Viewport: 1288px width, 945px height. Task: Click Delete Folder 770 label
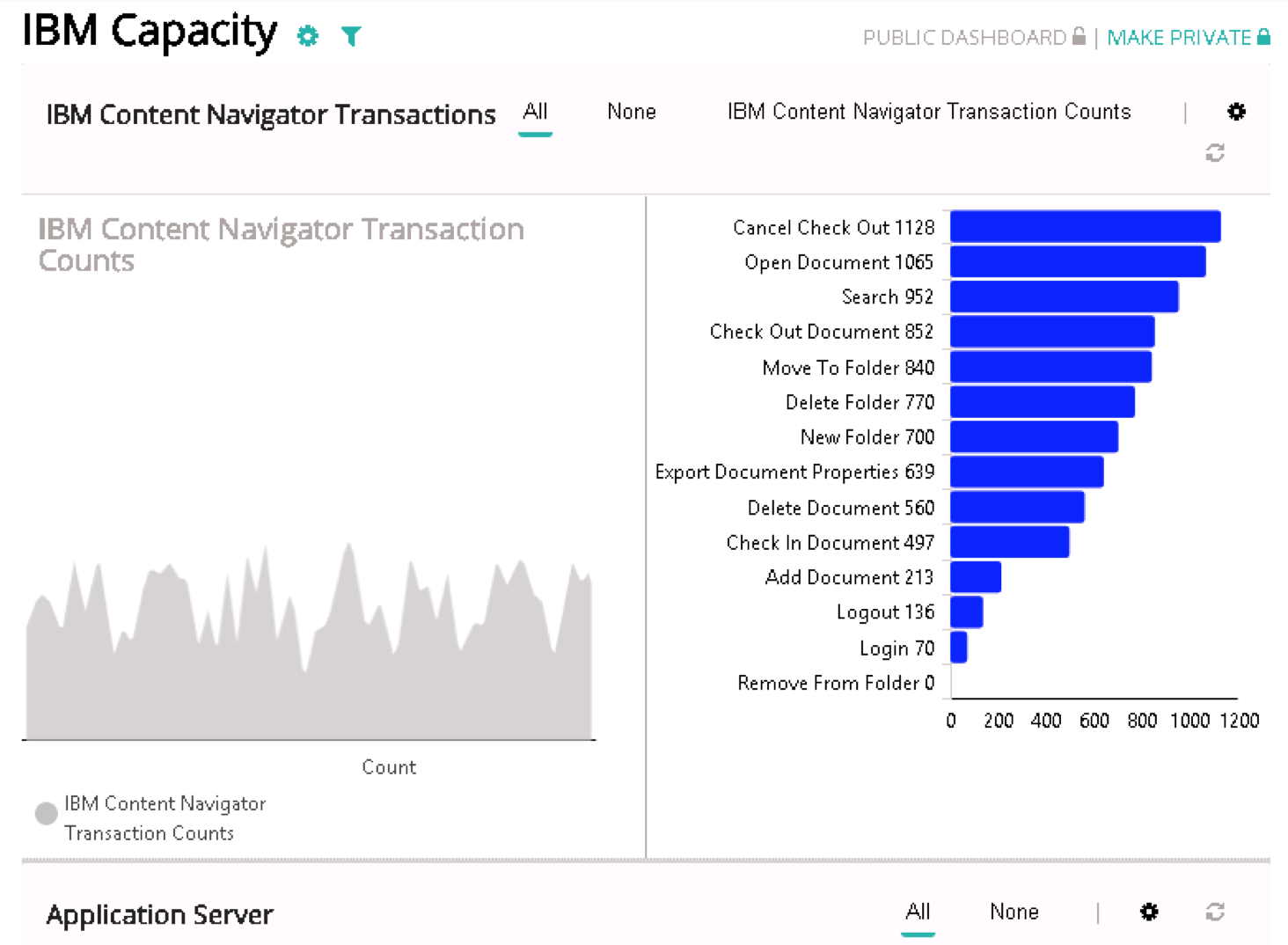click(860, 402)
